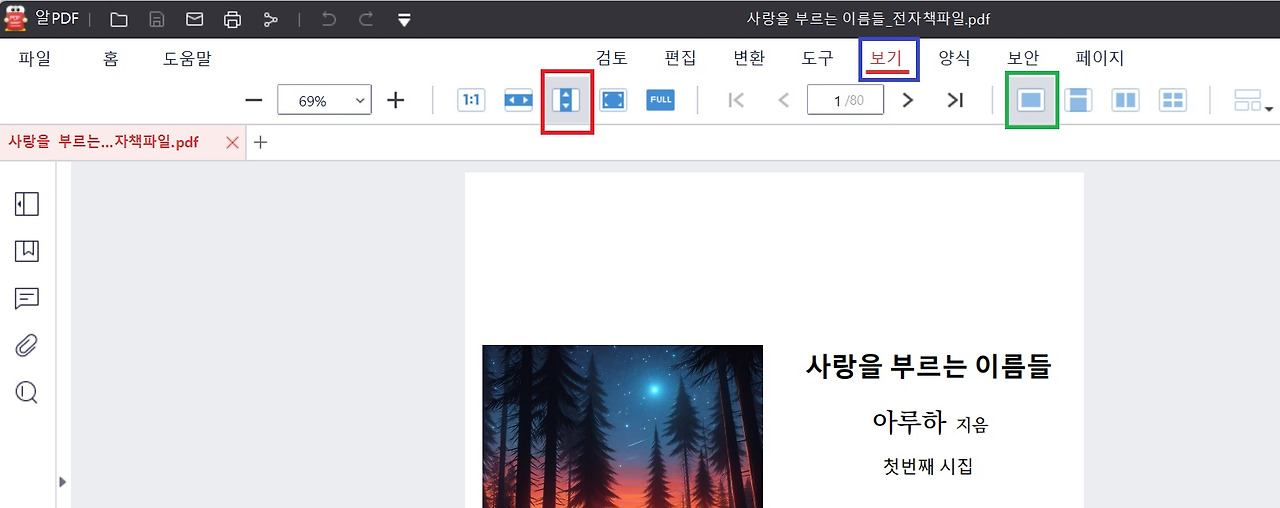Fit whole page in window
Screen dimensions: 1280x508
click(613, 100)
